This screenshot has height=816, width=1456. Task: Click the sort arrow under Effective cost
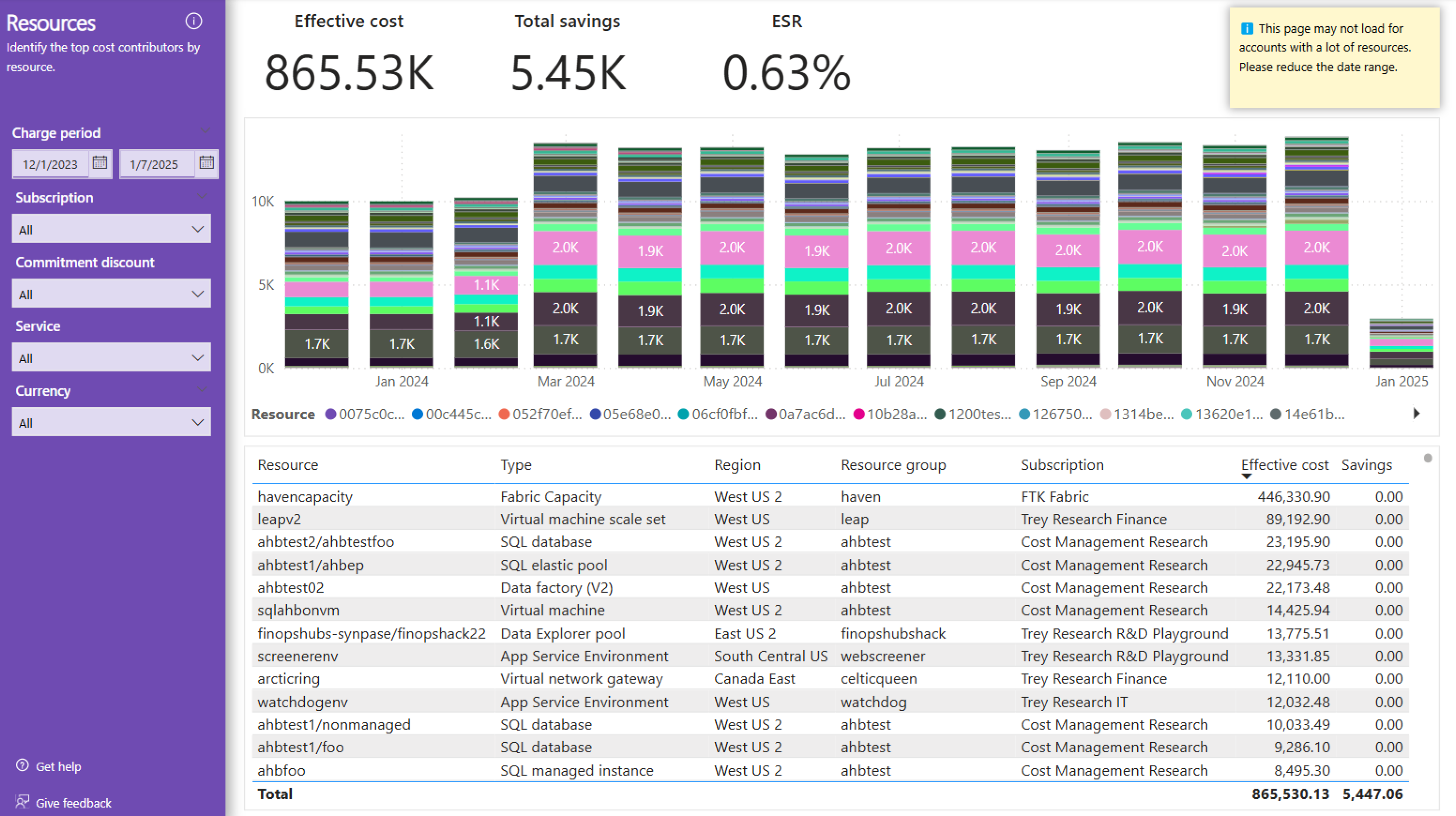tap(1246, 476)
